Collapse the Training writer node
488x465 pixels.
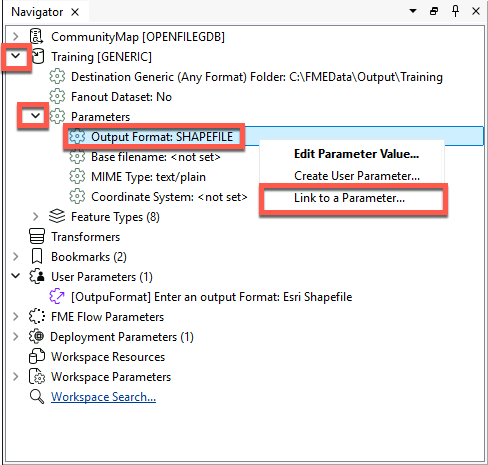tap(16, 56)
